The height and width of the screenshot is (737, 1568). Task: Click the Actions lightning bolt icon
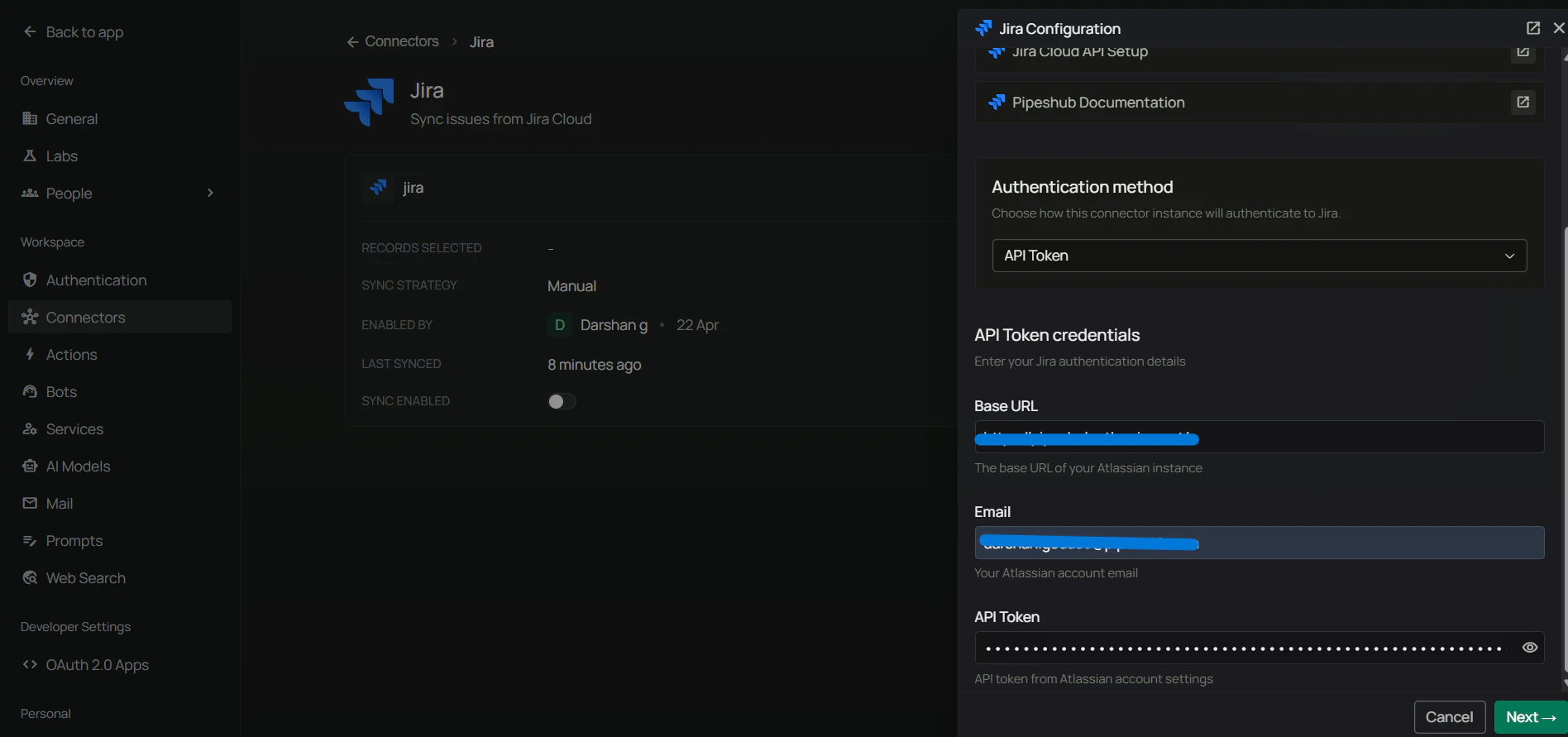pos(30,355)
